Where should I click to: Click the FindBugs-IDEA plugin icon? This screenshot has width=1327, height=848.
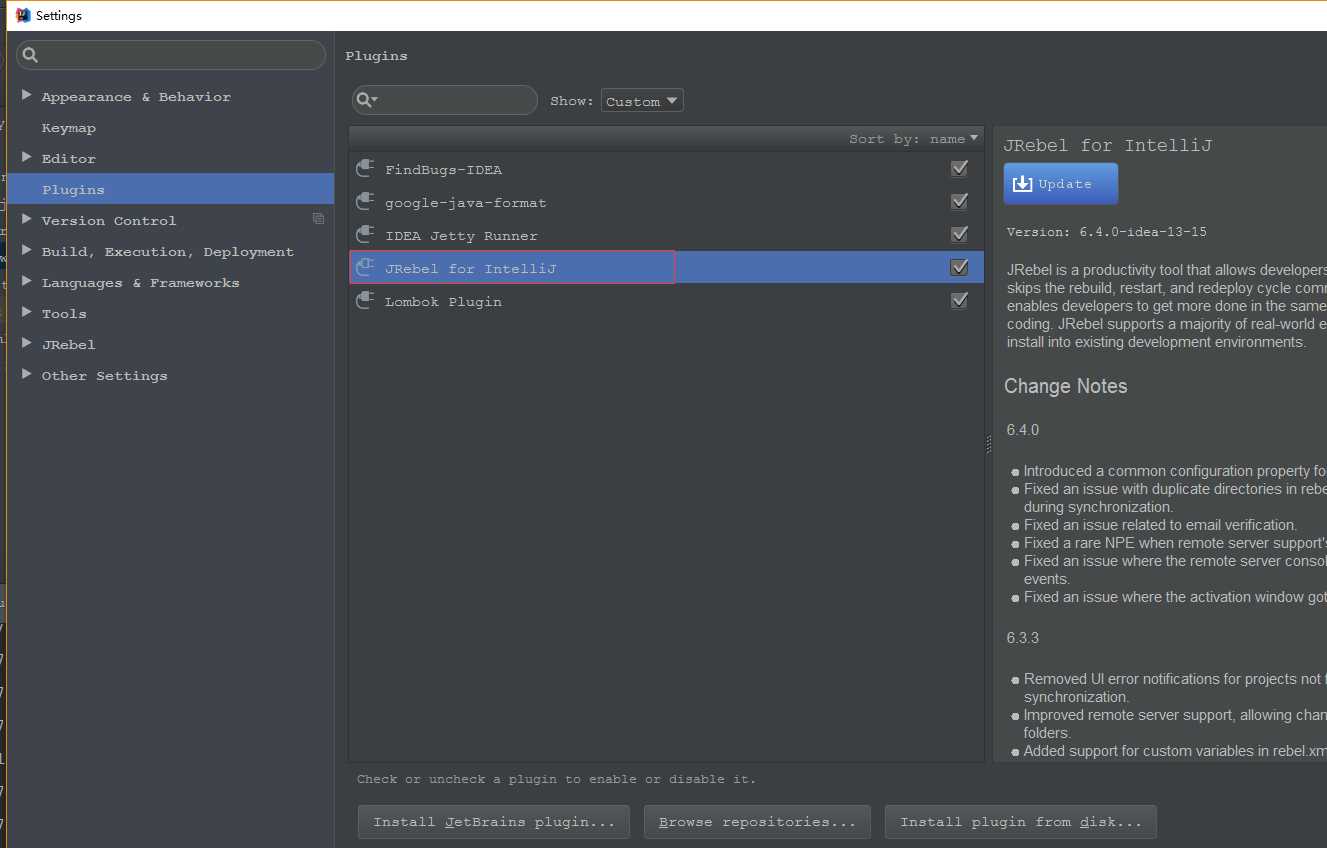pos(365,169)
